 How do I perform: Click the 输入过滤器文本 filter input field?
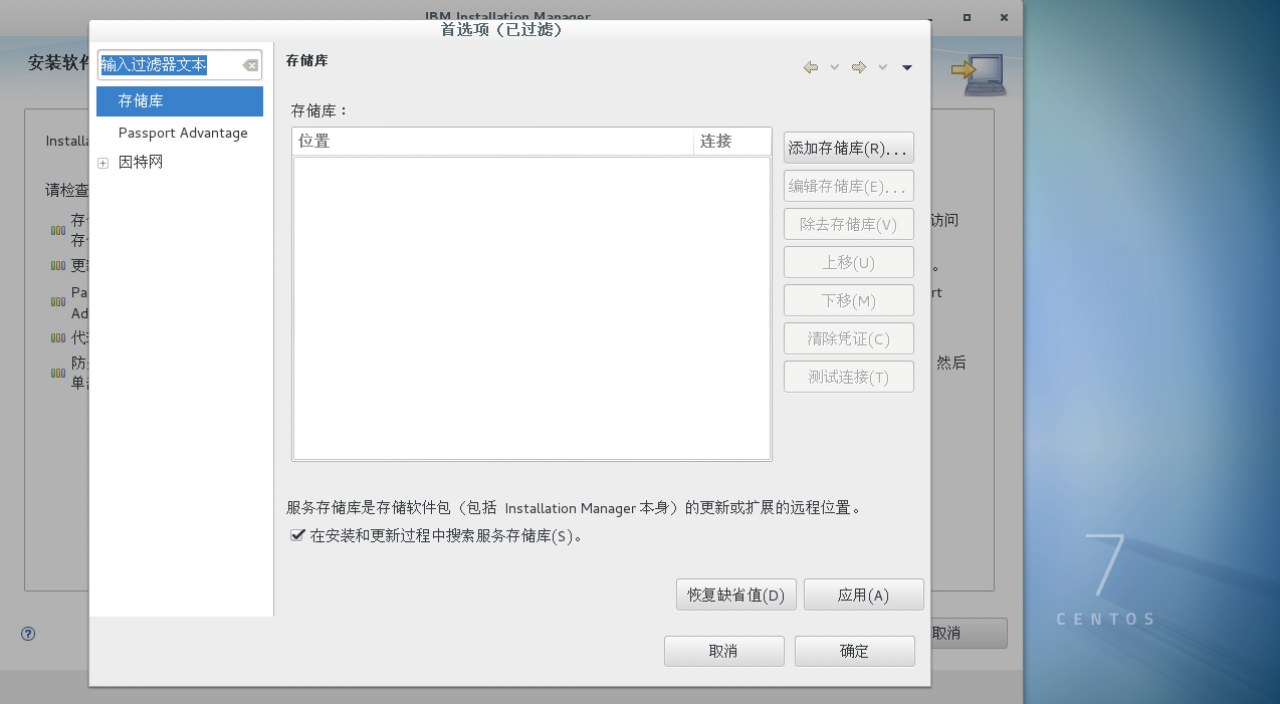tap(168, 66)
